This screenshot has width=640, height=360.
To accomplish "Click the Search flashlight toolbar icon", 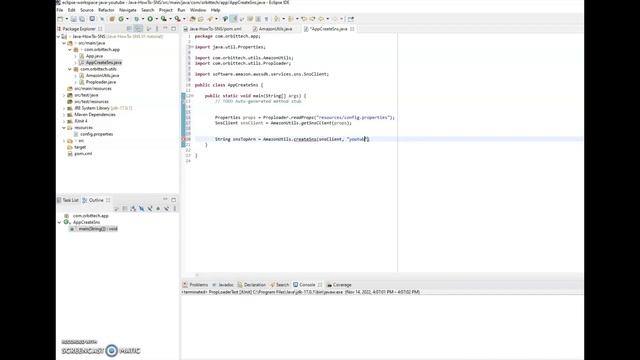I will pyautogui.click(x=210, y=19).
